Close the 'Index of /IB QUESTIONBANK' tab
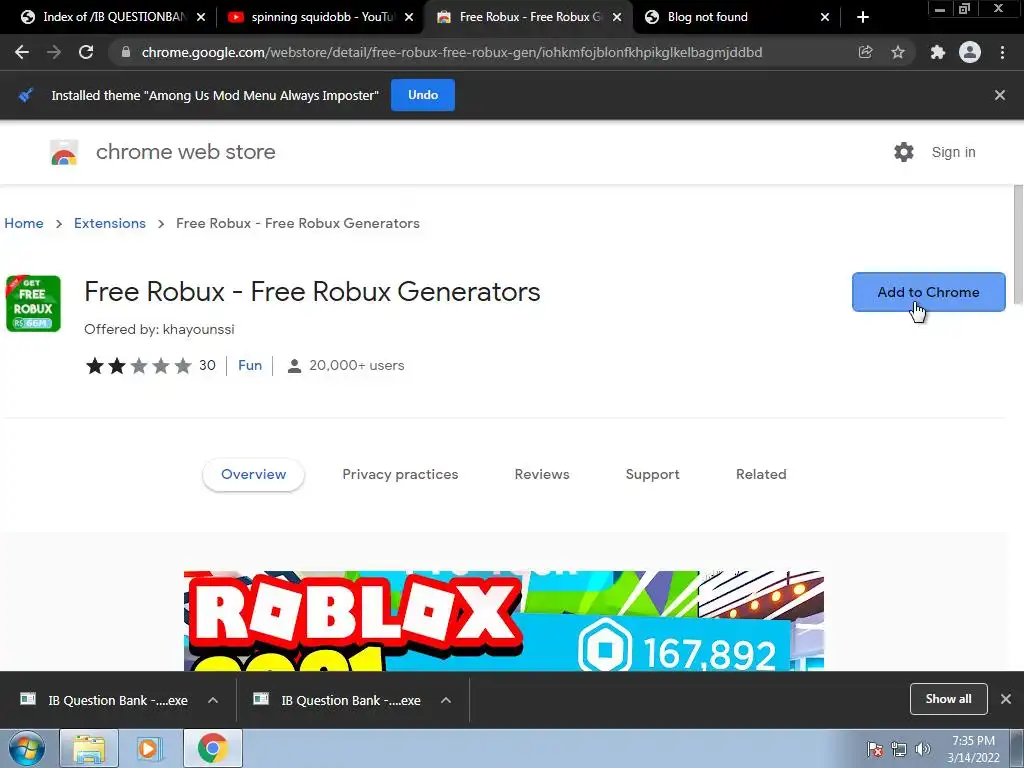The height and width of the screenshot is (768, 1024). [x=201, y=17]
